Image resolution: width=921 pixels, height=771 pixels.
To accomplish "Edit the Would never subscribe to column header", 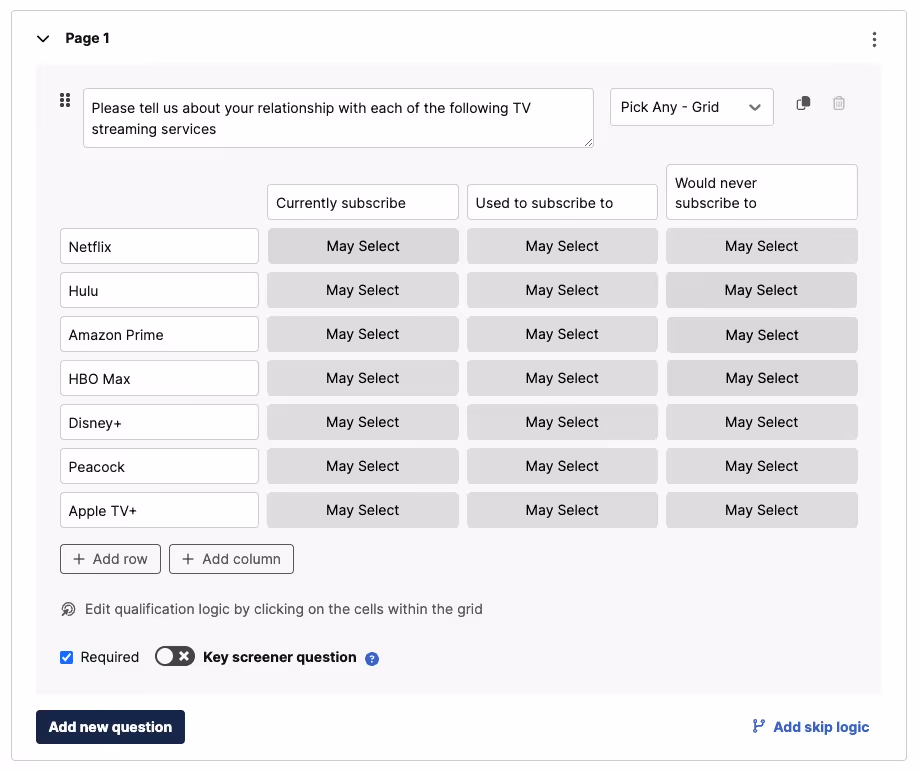I will [761, 192].
